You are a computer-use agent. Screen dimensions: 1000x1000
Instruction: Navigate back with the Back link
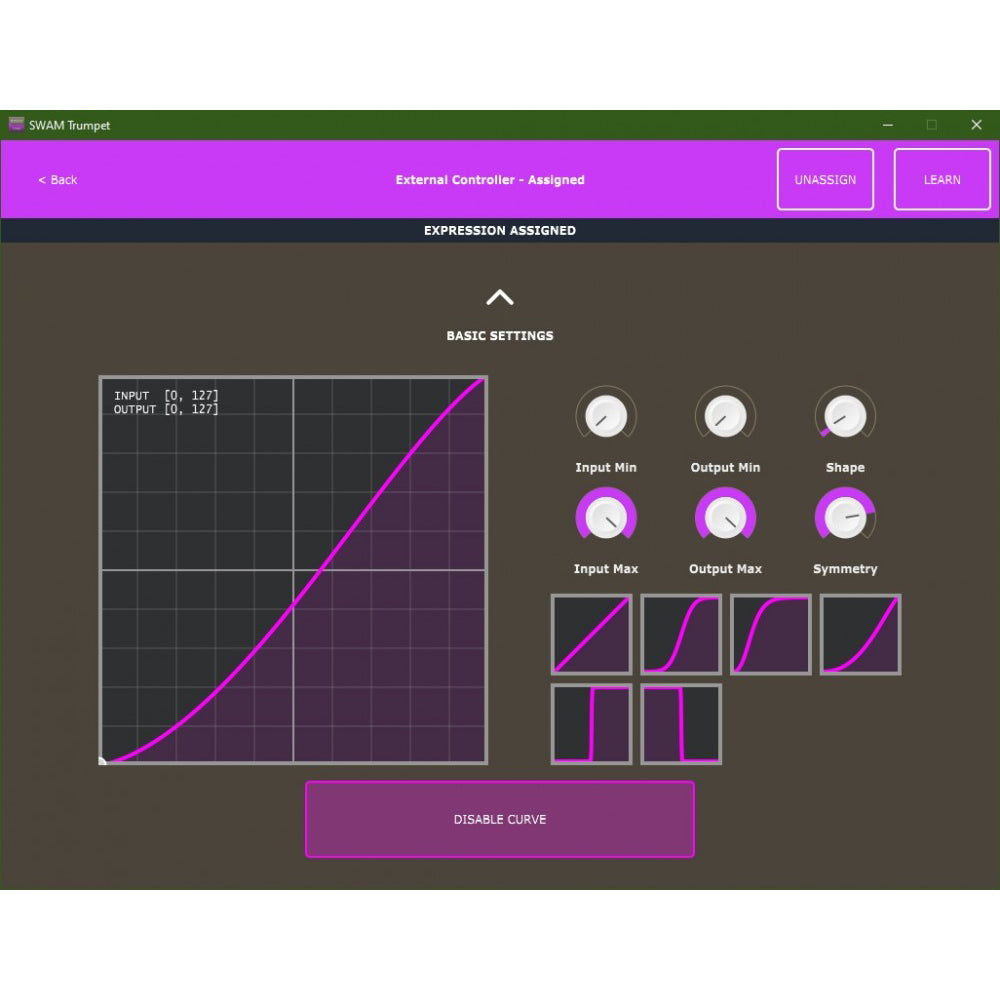coord(57,180)
